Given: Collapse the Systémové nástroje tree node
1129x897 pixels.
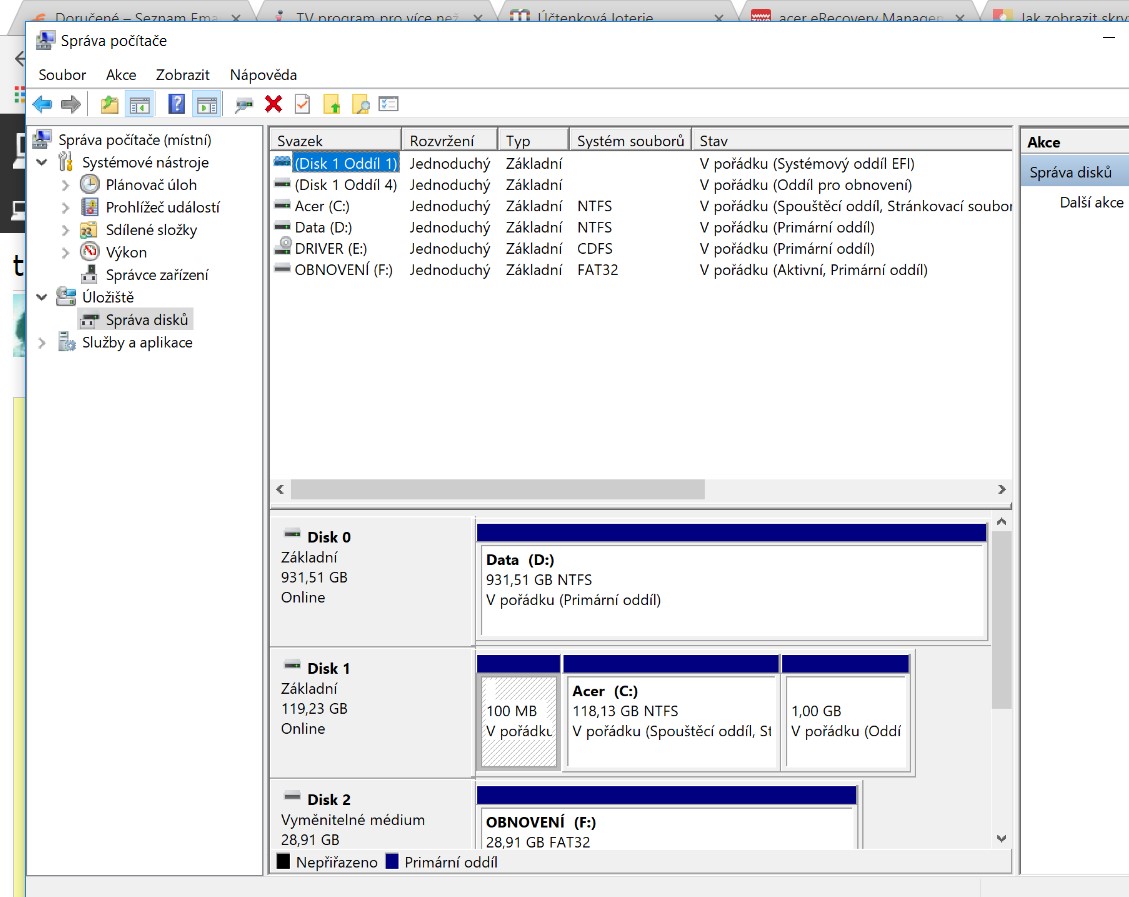Looking at the screenshot, I should coord(42,162).
